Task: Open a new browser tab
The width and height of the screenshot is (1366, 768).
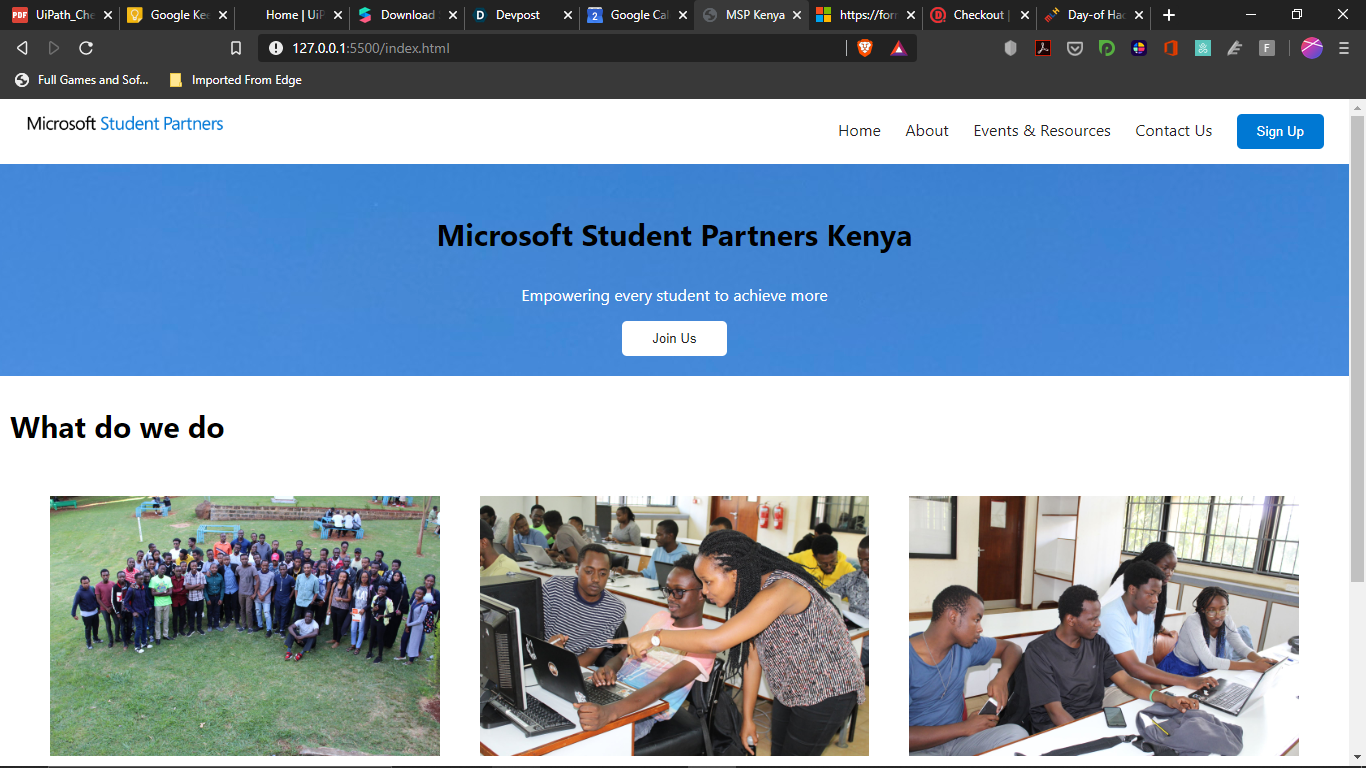Action: (1169, 15)
